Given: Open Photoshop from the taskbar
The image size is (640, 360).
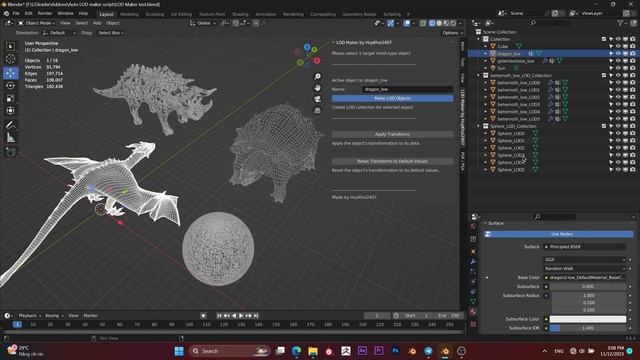Looking at the screenshot, I should tap(395, 351).
